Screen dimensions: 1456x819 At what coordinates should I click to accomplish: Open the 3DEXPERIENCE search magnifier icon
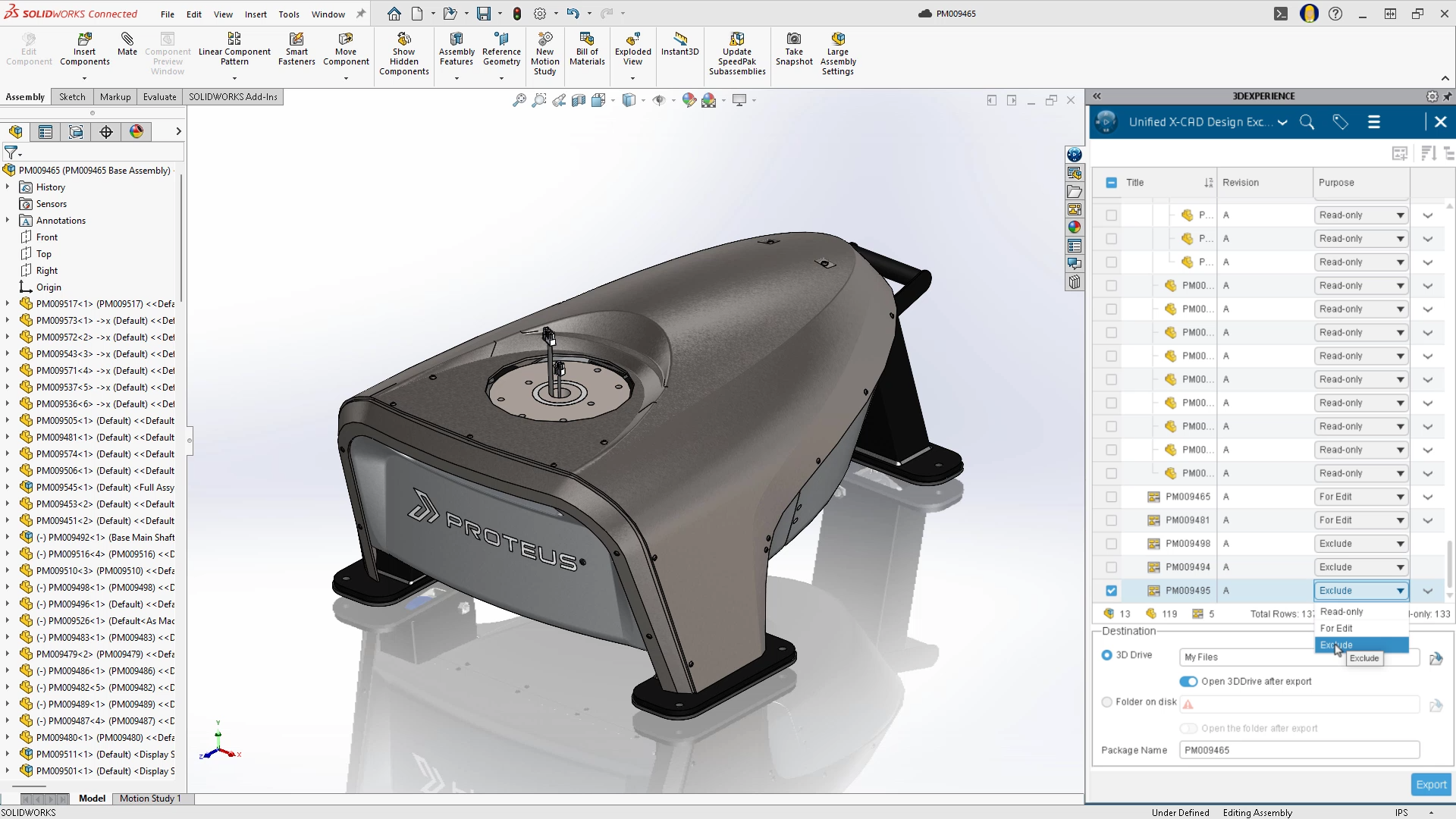[x=1307, y=122]
